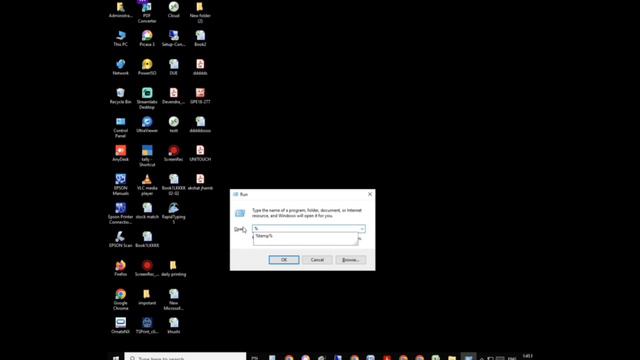The image size is (640, 360).
Task: Select the important folder desktop icon
Action: click(x=147, y=297)
